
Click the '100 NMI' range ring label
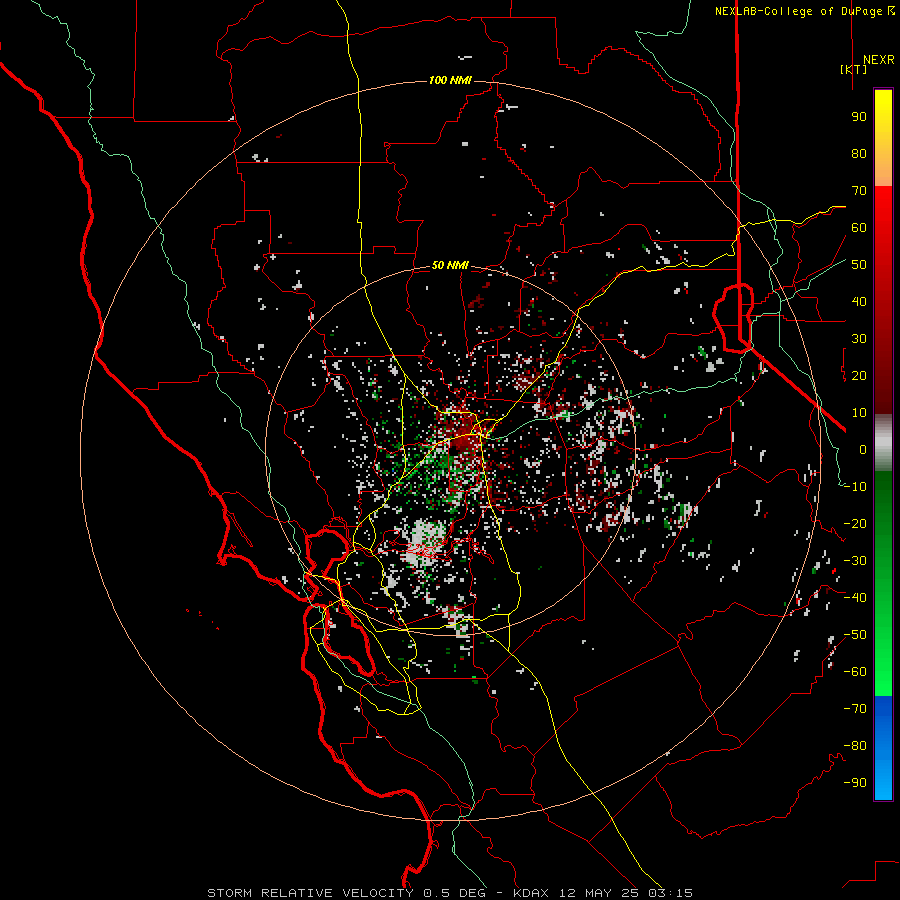(x=450, y=80)
